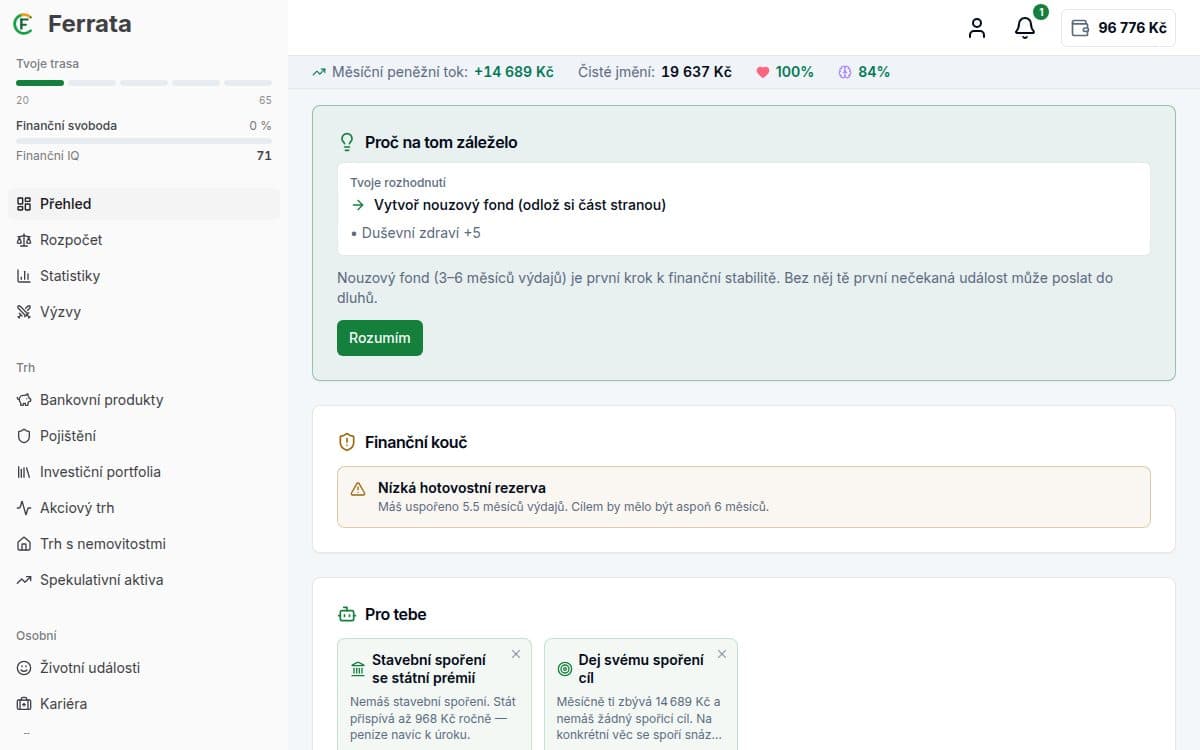Click the Finanční svoboda 0 % label
The height and width of the screenshot is (750, 1200).
[260, 126]
